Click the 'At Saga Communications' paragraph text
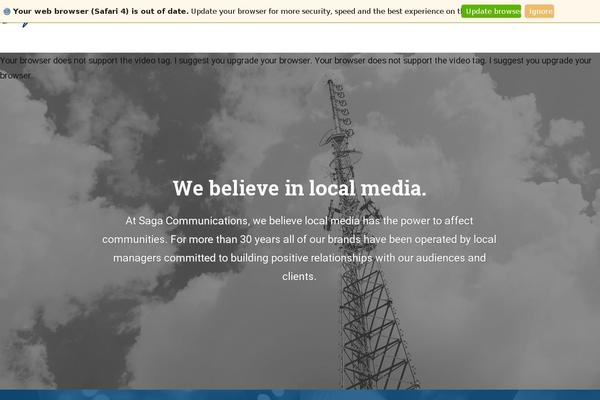Screen dimensions: 600x400 pos(299,248)
